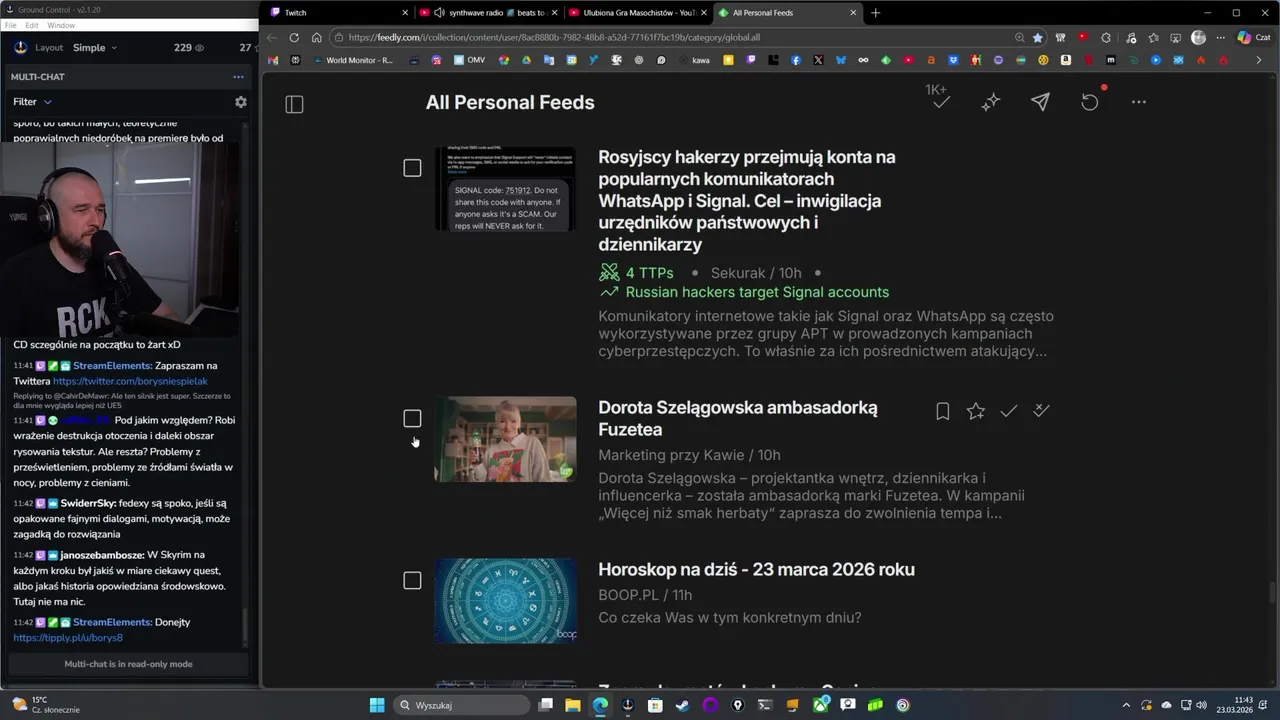The image size is (1280, 720).
Task: Open File menu in Ground Control
Action: click(x=10, y=25)
